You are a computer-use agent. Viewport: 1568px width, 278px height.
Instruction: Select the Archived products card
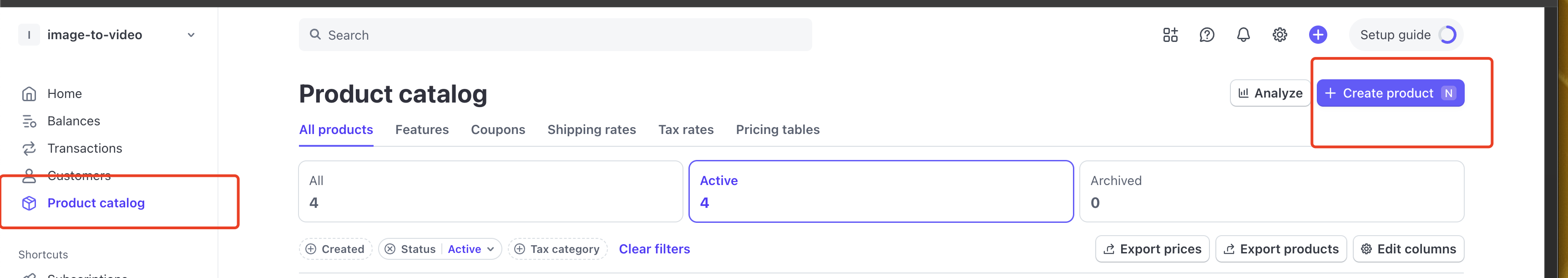[1271, 192]
